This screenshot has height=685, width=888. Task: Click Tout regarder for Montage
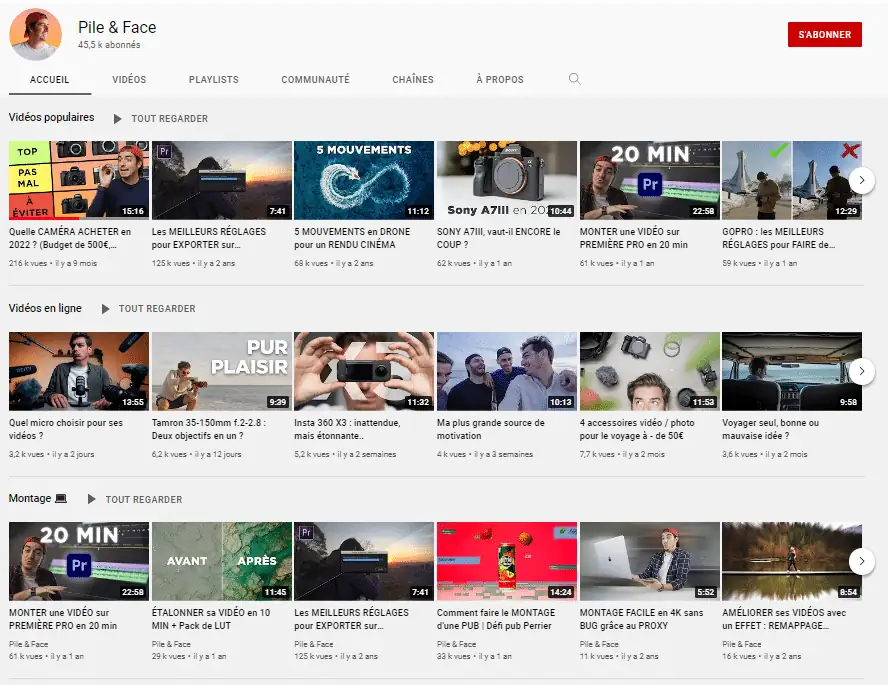[x=144, y=500]
